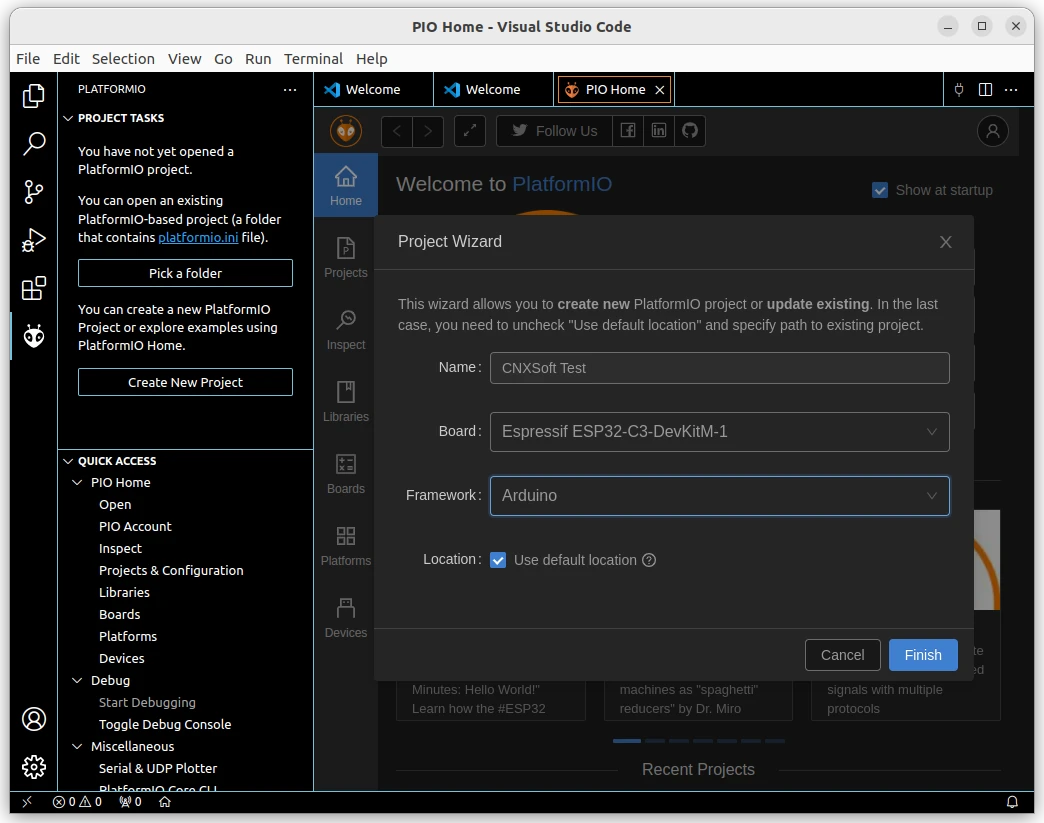The image size is (1044, 823).
Task: Open the File menu
Action: pos(28,59)
